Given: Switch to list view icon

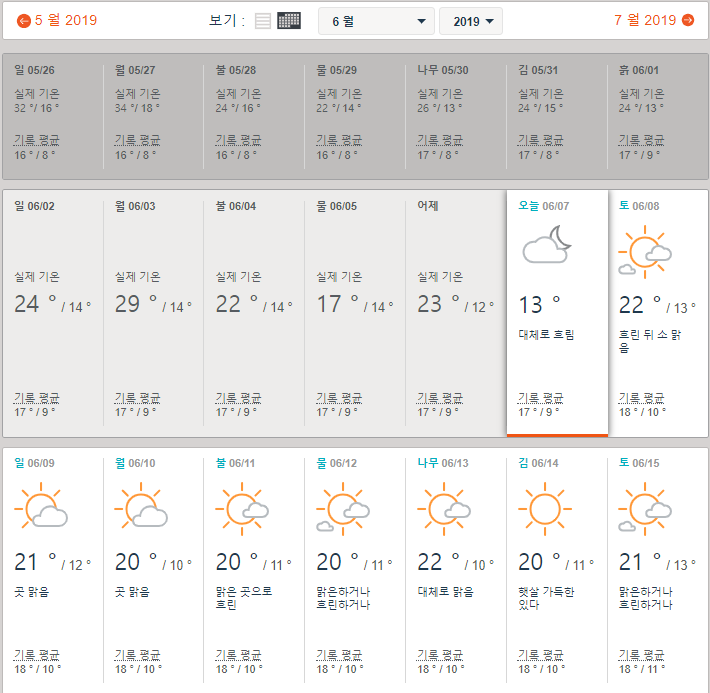Looking at the screenshot, I should pos(263,21).
